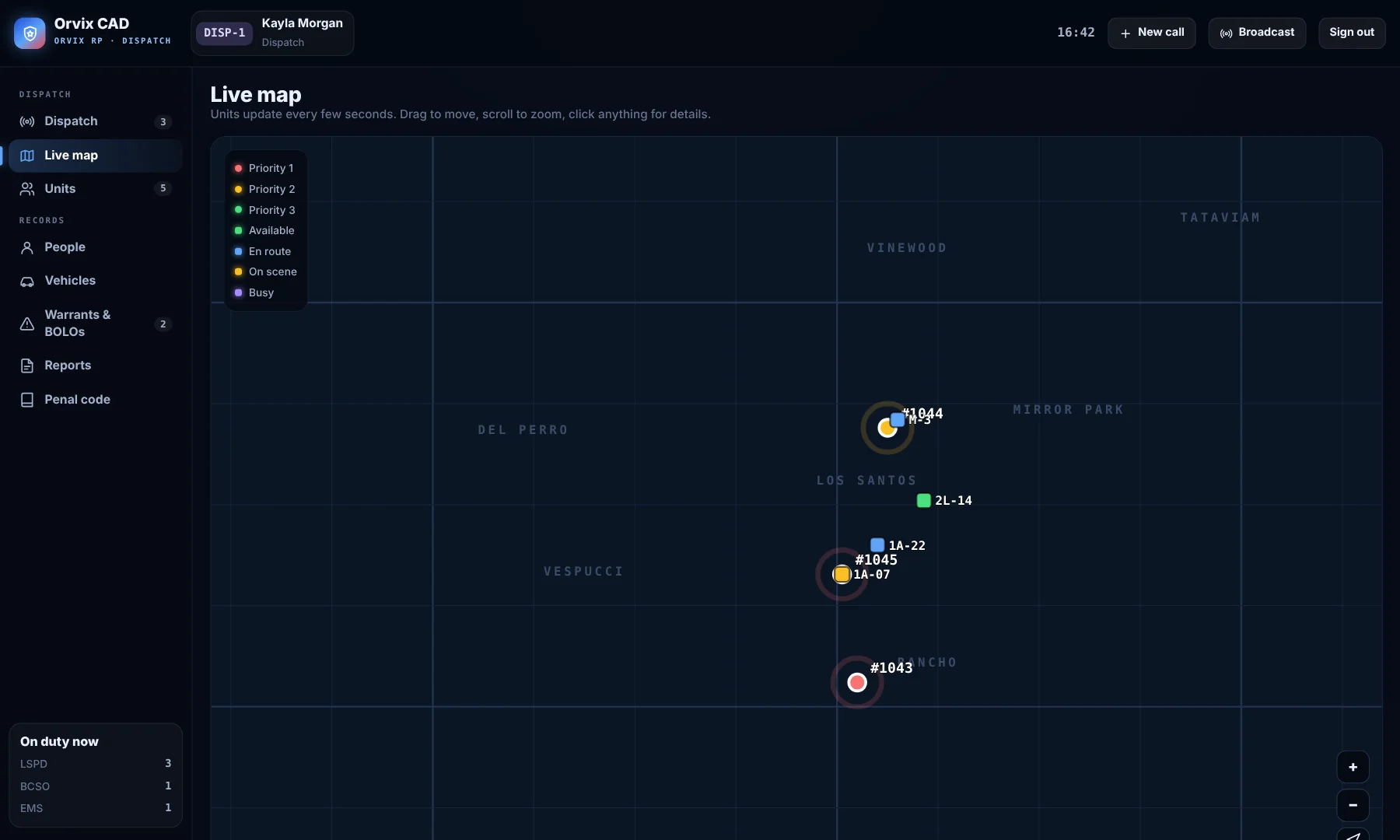Click the People person icon
1400x840 pixels.
(x=27, y=247)
